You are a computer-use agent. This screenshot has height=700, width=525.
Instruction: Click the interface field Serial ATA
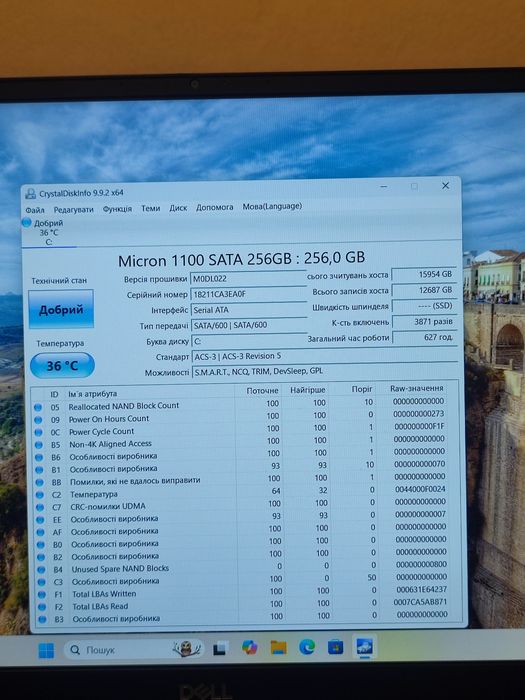[x=249, y=310]
